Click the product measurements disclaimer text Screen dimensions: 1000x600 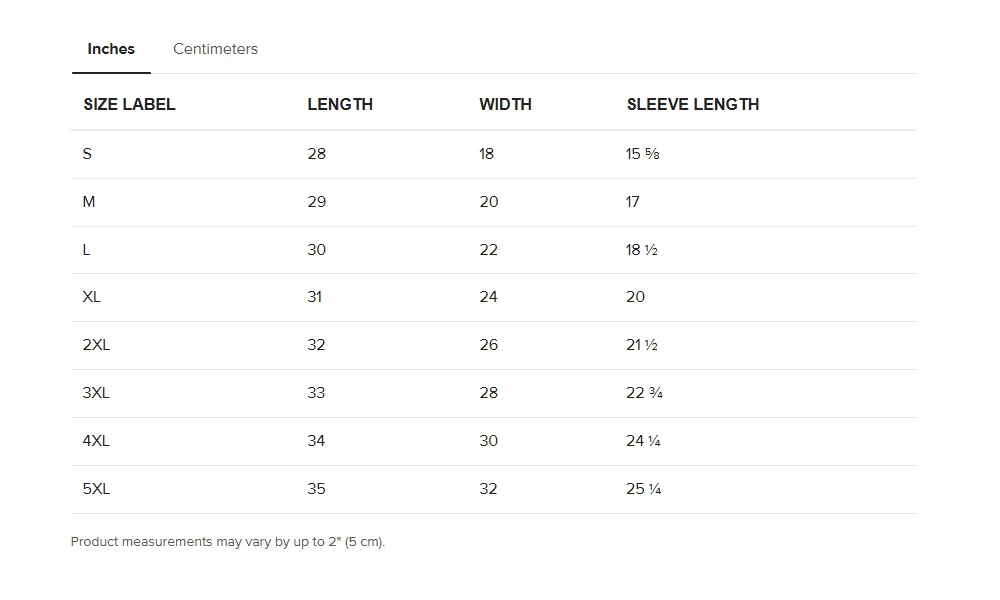point(228,542)
